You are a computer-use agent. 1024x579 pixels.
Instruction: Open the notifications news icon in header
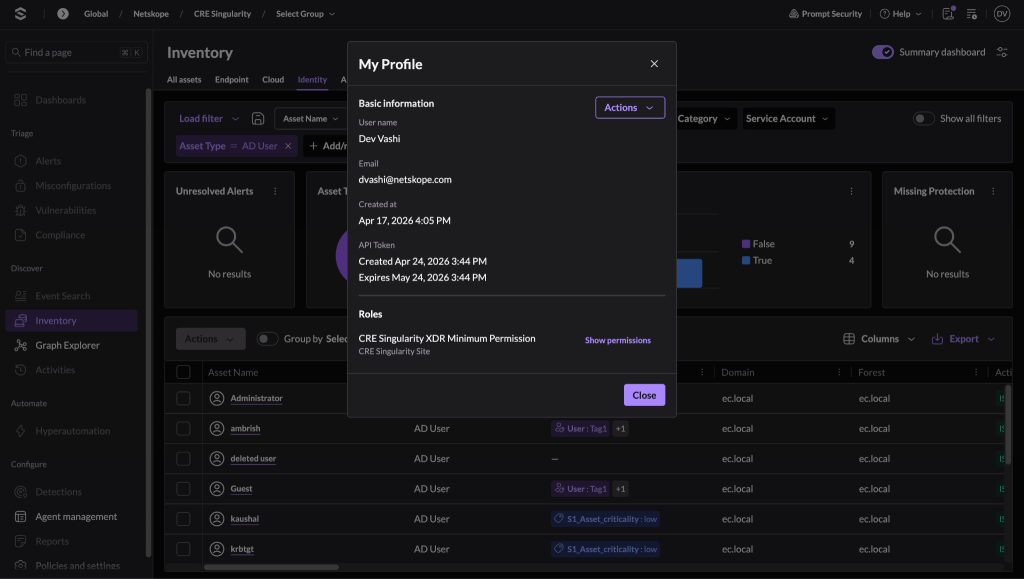coord(948,14)
